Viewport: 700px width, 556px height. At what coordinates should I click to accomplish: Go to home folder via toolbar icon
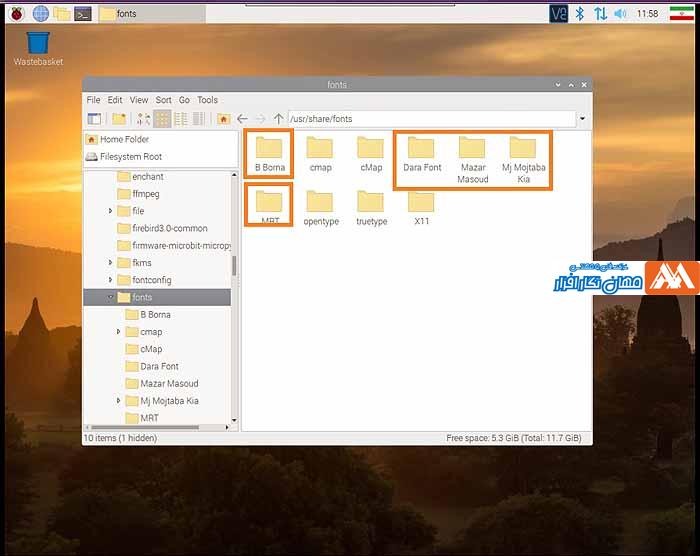click(x=224, y=119)
